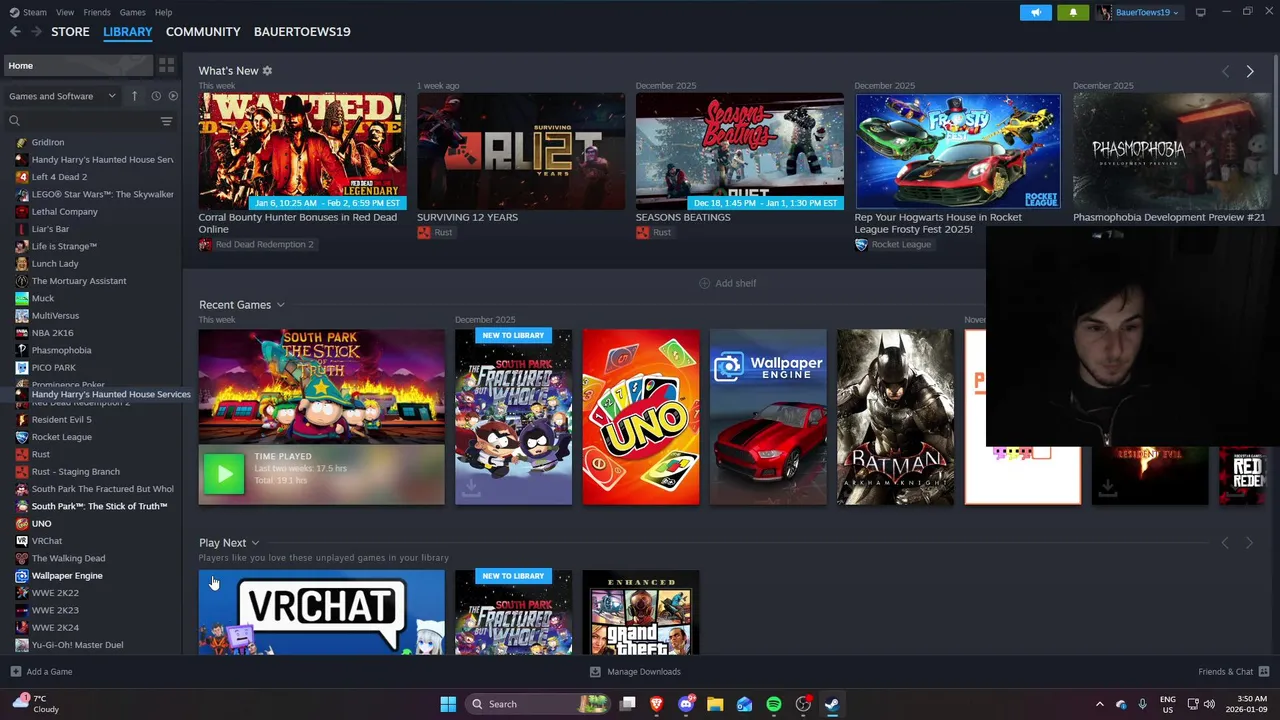Open File Explorer from the taskbar

715,704
